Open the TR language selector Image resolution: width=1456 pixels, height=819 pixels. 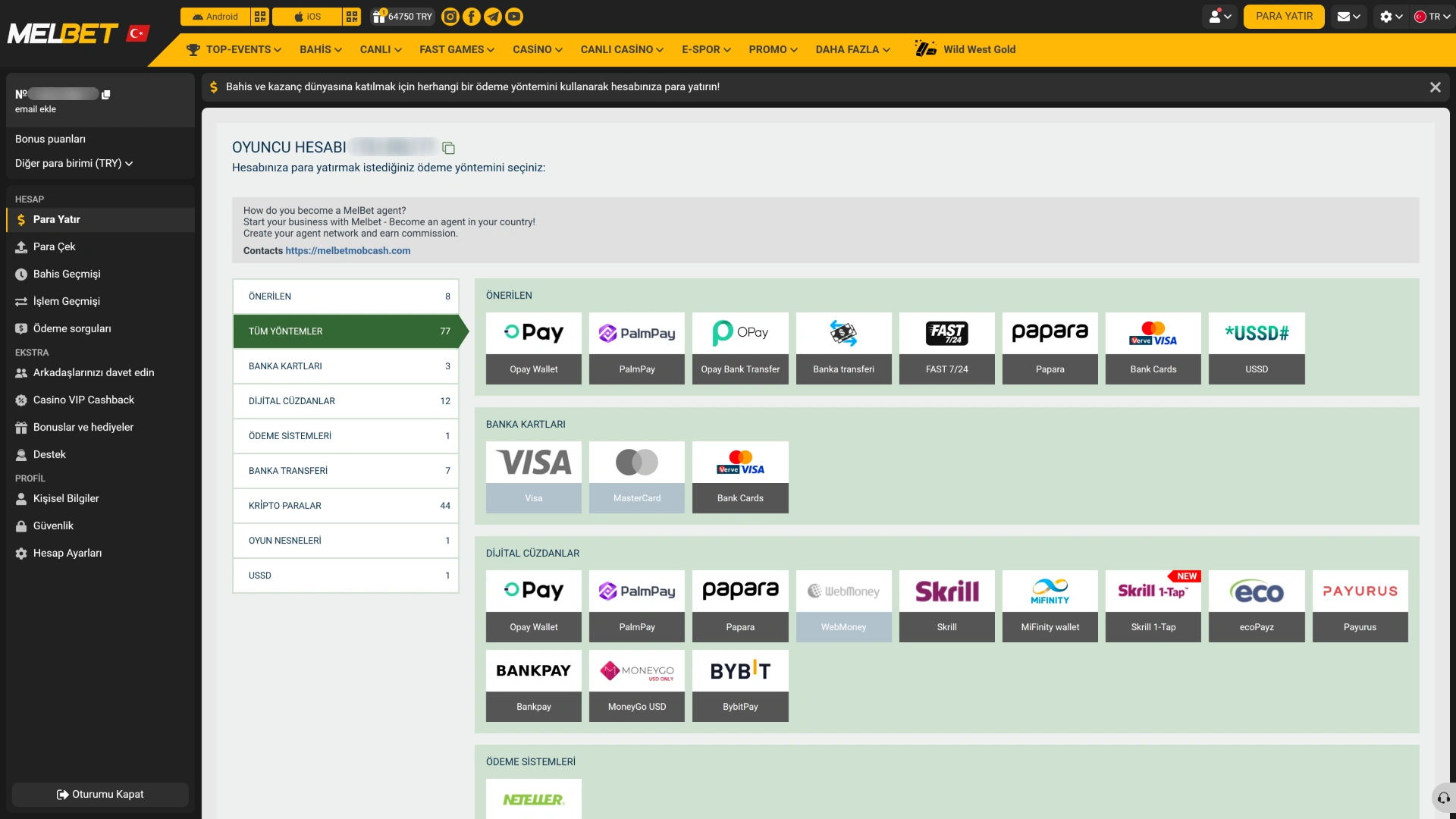click(x=1432, y=17)
